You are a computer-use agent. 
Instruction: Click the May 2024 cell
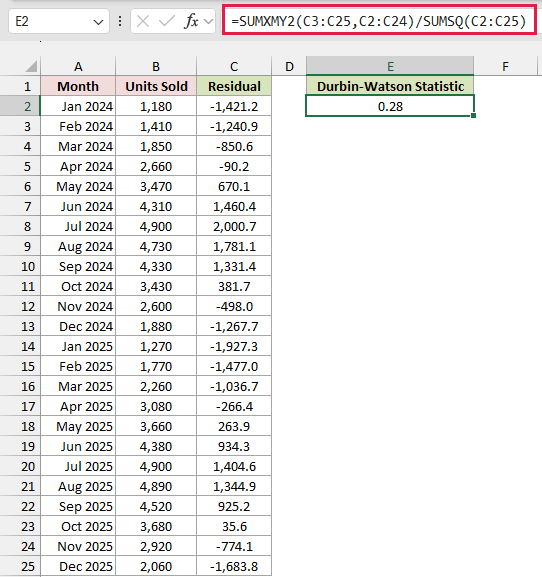click(78, 186)
